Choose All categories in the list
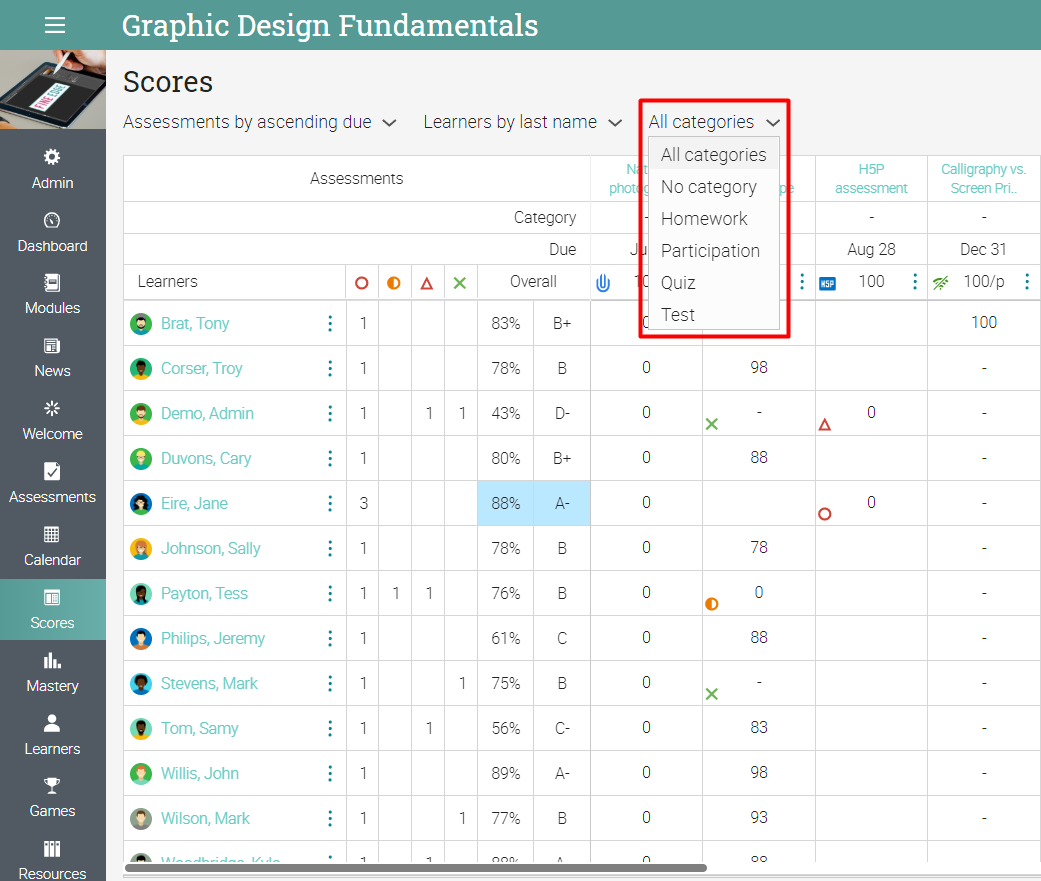The image size is (1041, 881). pyautogui.click(x=714, y=155)
